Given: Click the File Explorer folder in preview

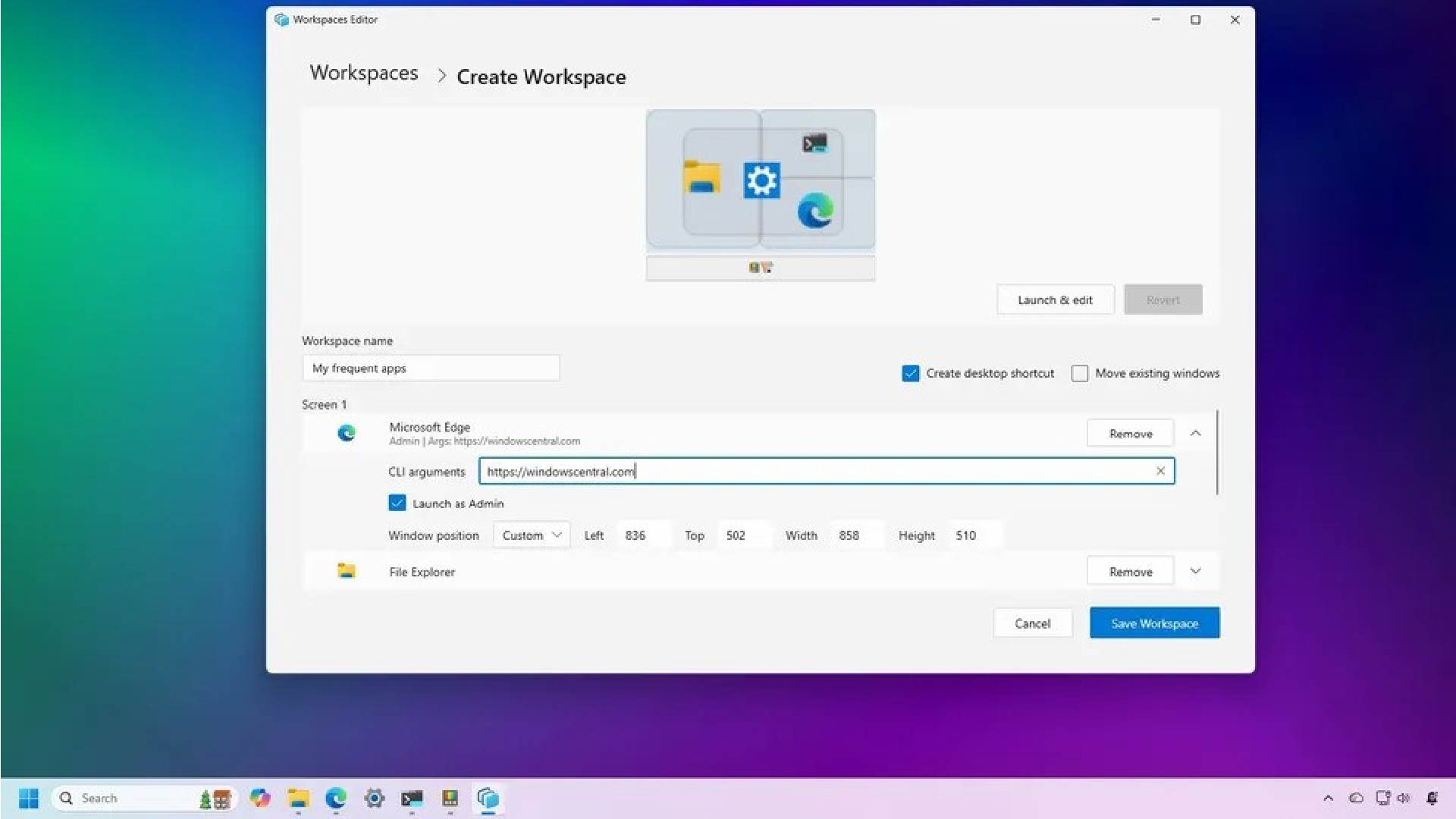Looking at the screenshot, I should pyautogui.click(x=701, y=177).
